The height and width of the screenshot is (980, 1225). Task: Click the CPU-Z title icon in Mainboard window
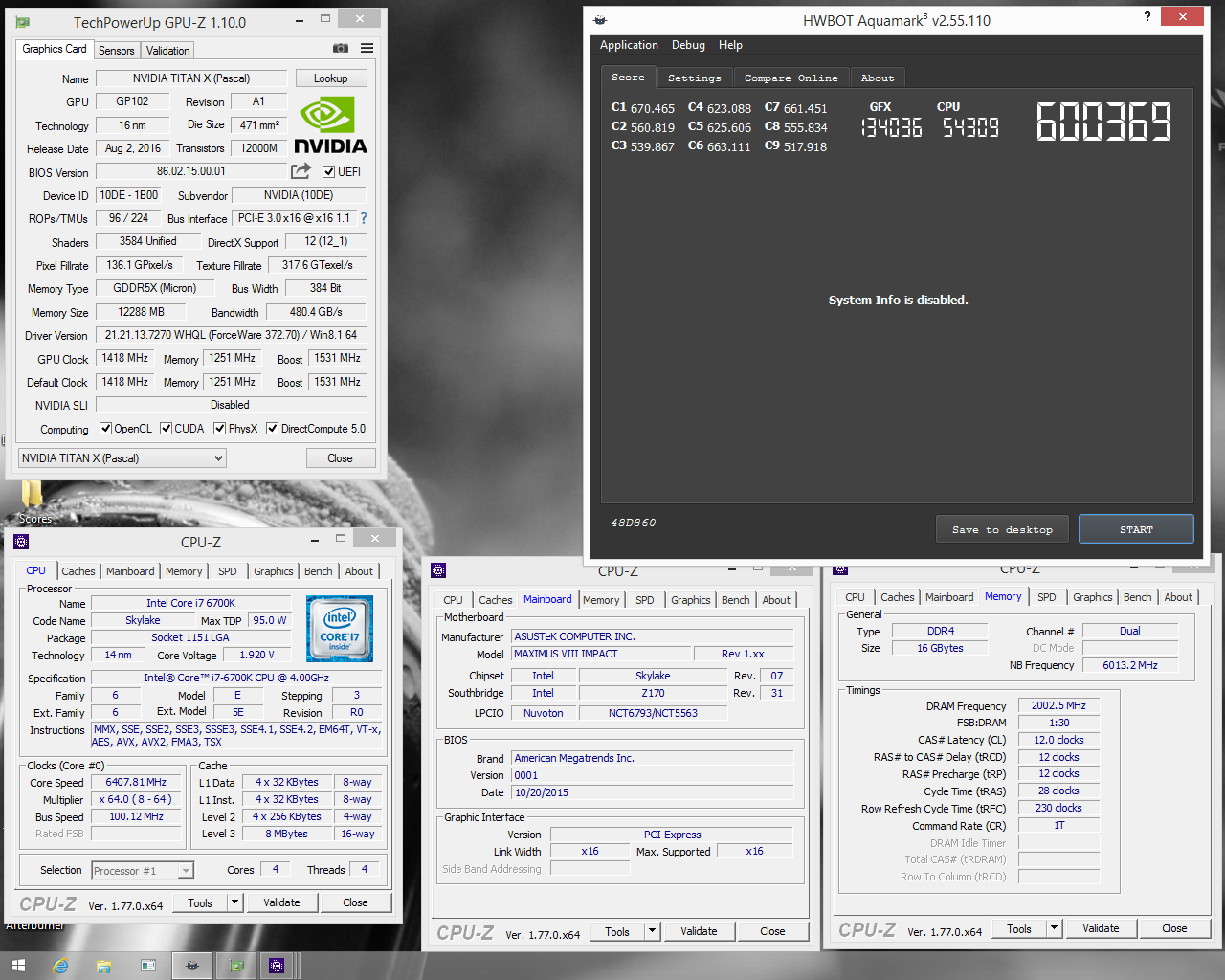click(438, 570)
